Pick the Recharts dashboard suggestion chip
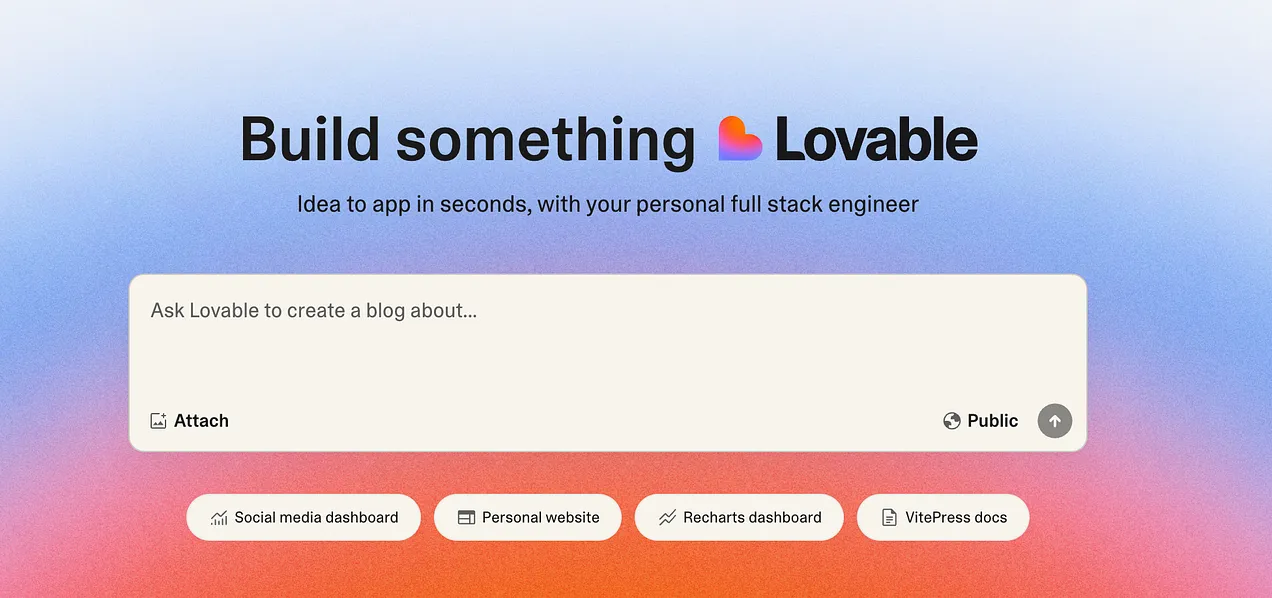 tap(739, 517)
